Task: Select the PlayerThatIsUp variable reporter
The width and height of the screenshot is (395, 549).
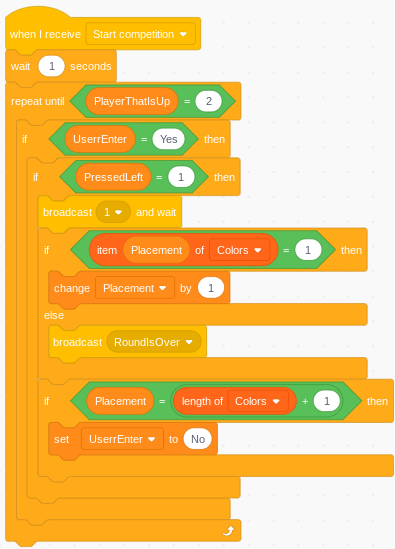Action: pyautogui.click(x=132, y=101)
